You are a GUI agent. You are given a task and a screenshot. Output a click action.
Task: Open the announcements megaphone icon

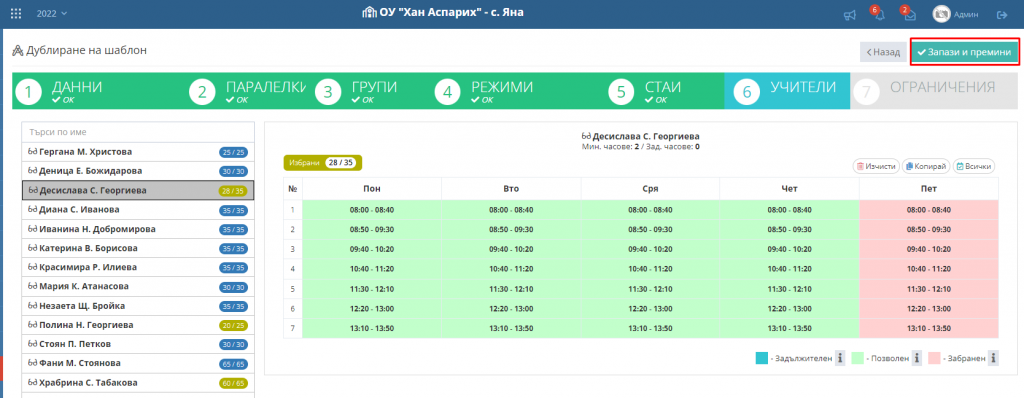coord(850,15)
